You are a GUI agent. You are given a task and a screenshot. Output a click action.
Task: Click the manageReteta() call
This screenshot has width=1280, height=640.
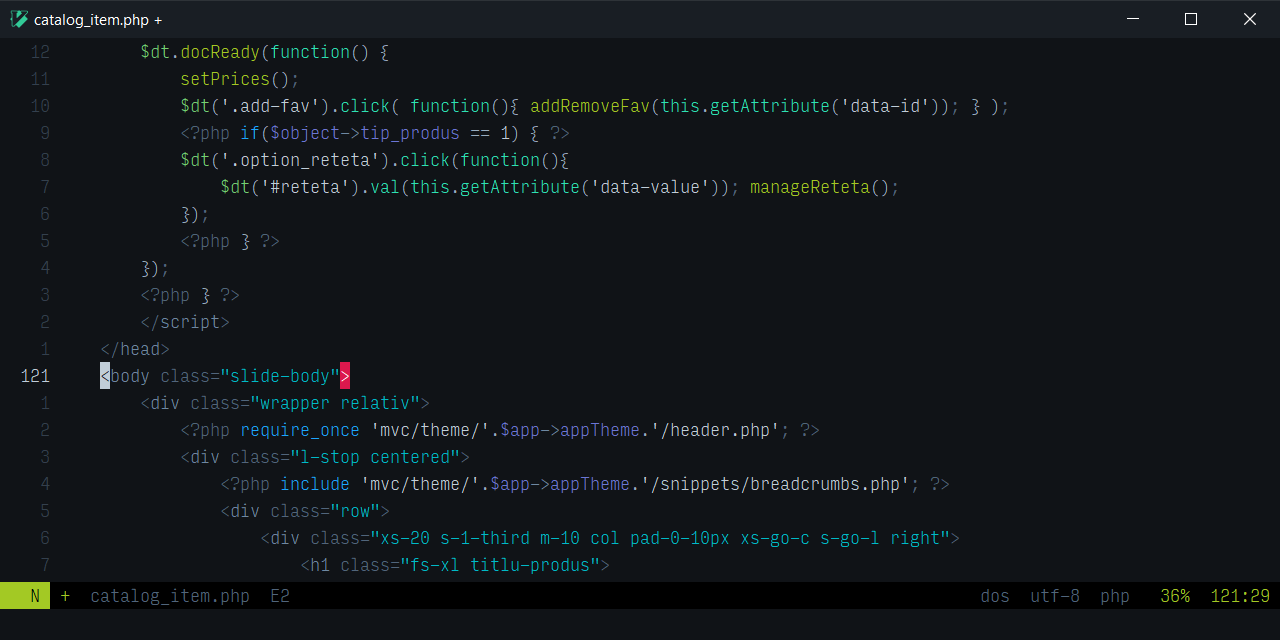pos(825,187)
